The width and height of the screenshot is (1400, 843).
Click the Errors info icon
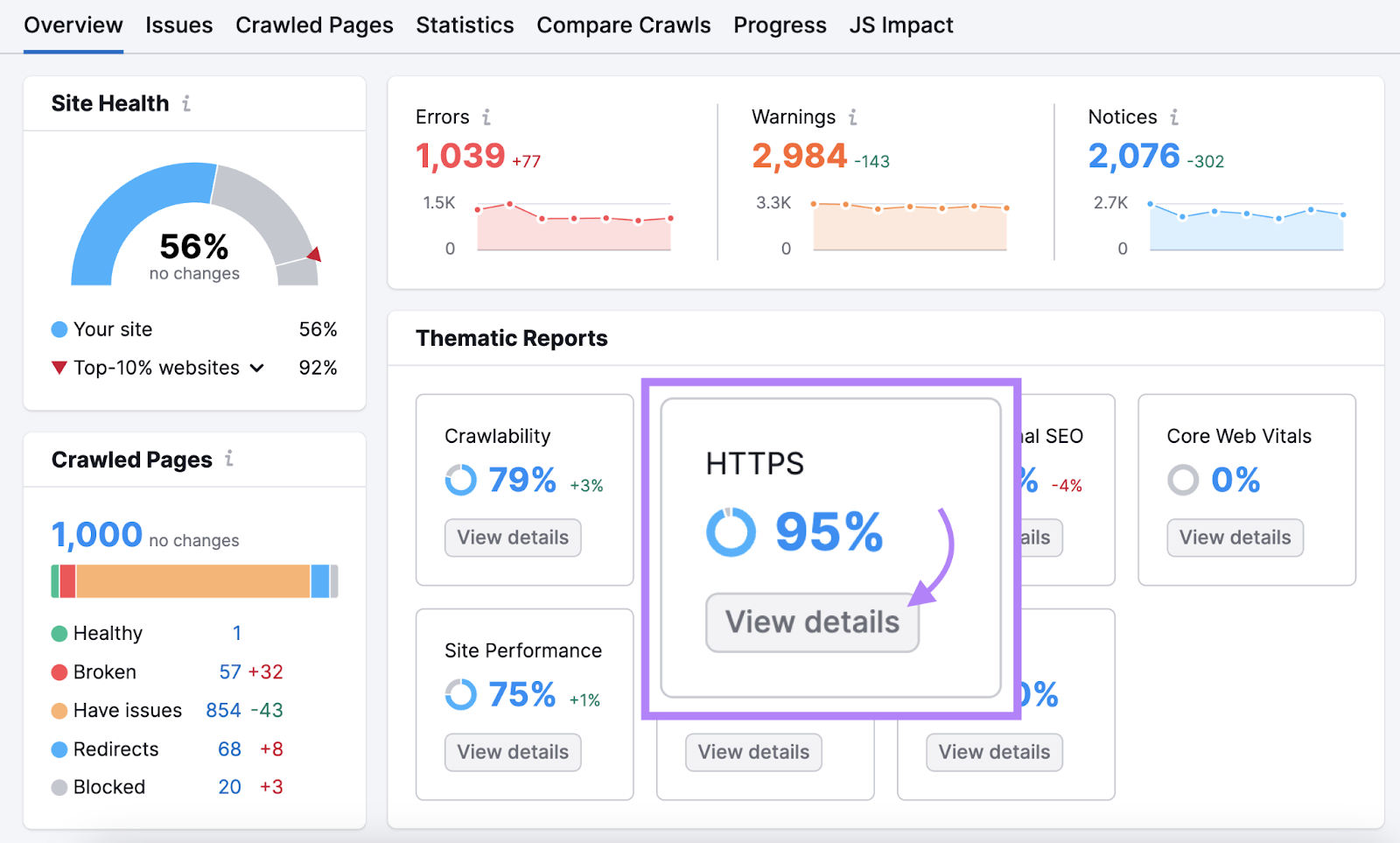[x=486, y=116]
